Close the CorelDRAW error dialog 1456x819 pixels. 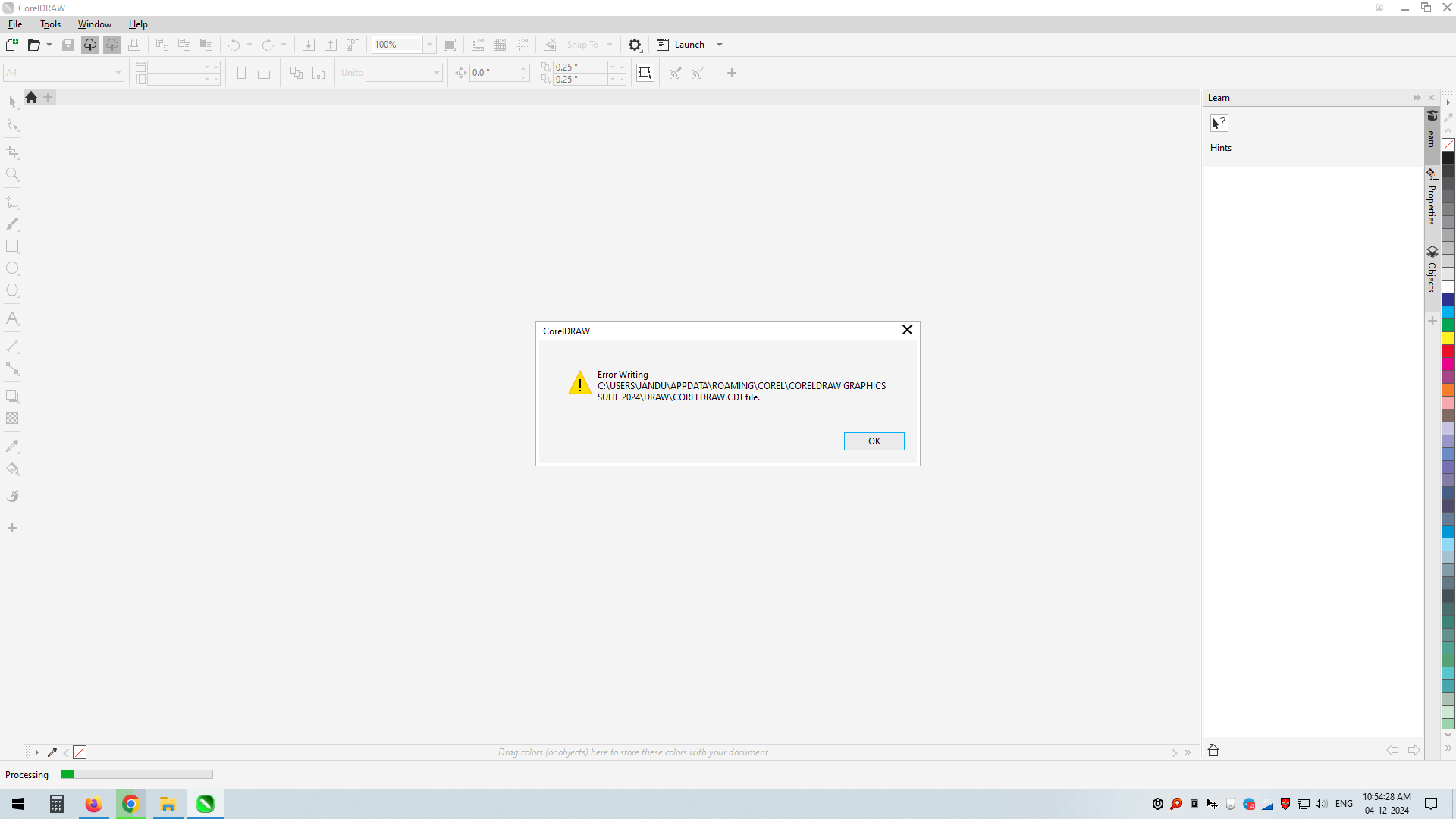907,330
